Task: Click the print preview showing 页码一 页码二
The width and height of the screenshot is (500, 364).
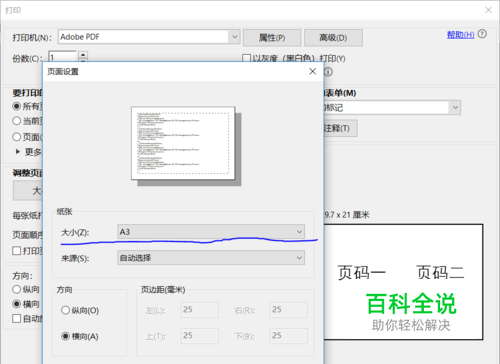Action: 403,282
